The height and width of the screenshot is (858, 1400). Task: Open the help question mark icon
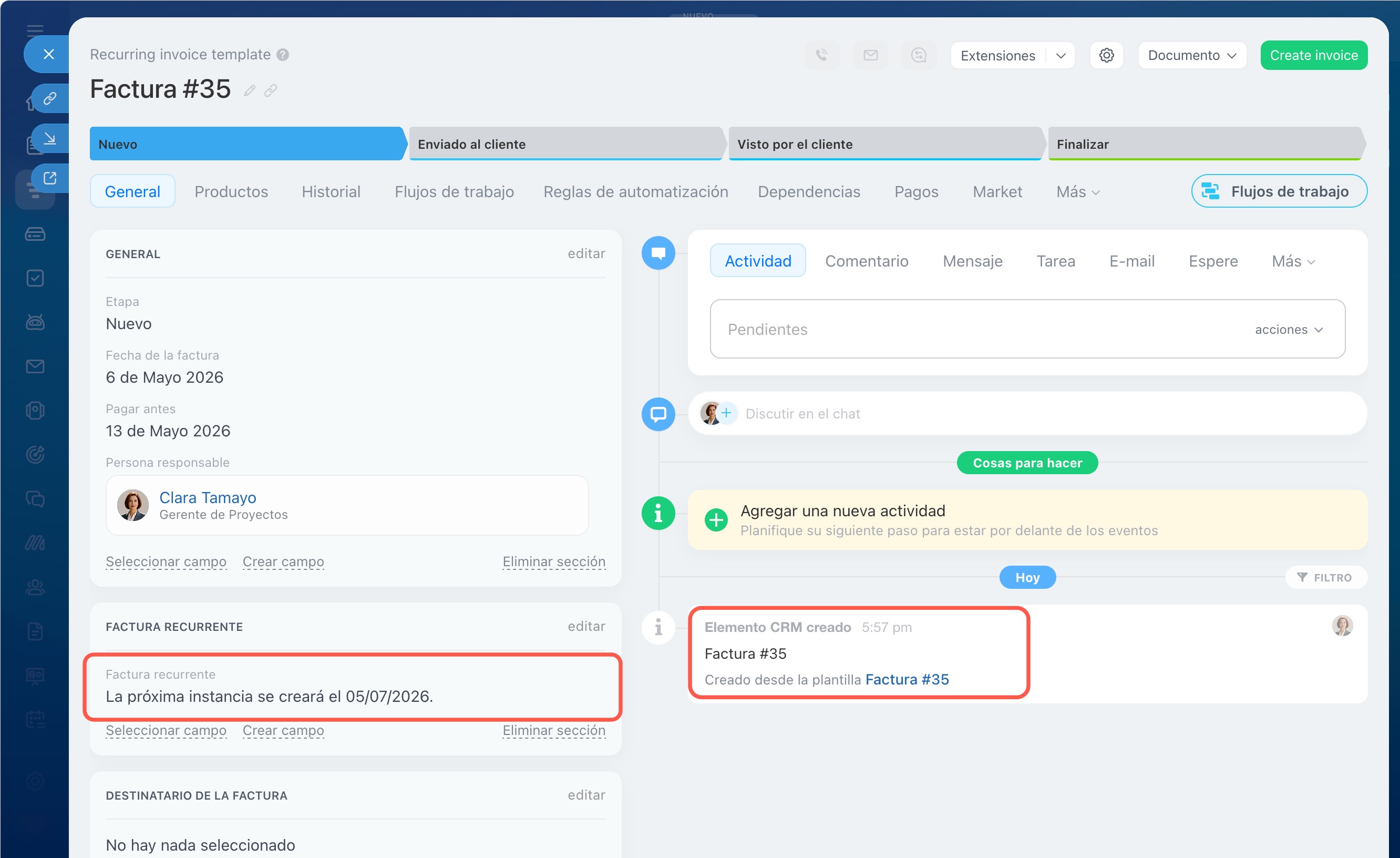[282, 55]
